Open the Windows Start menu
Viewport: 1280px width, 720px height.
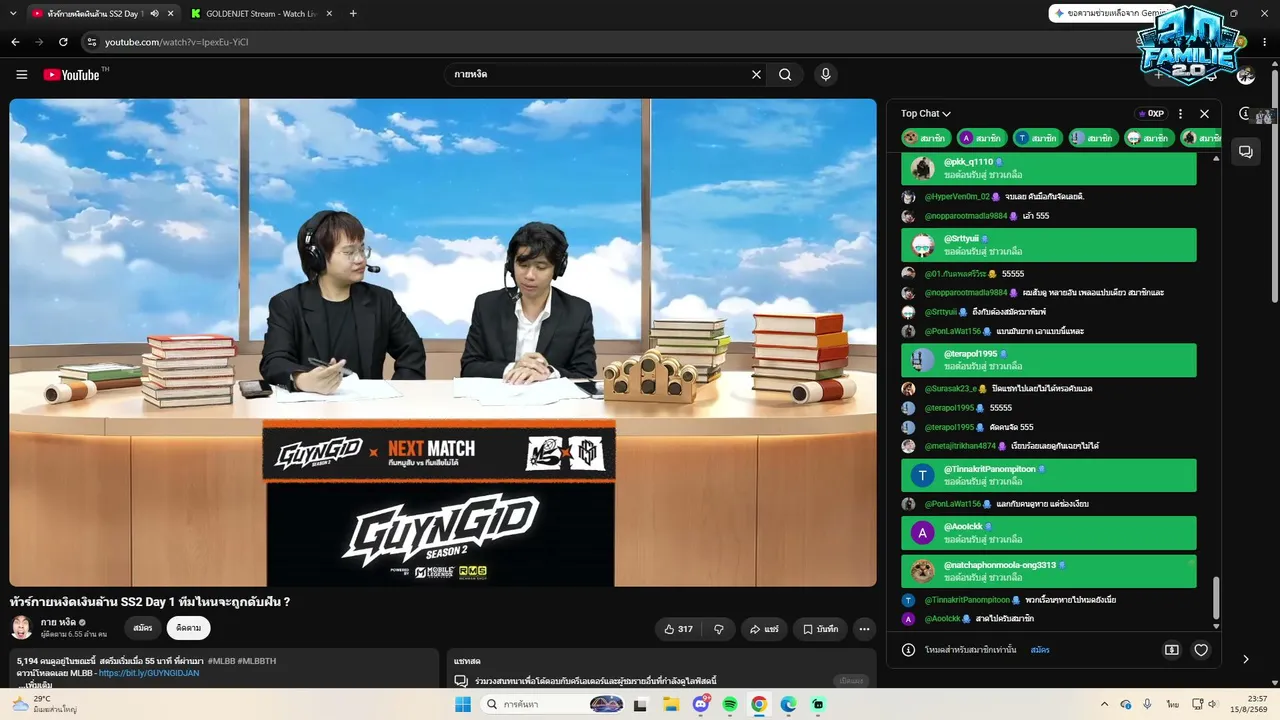click(463, 704)
